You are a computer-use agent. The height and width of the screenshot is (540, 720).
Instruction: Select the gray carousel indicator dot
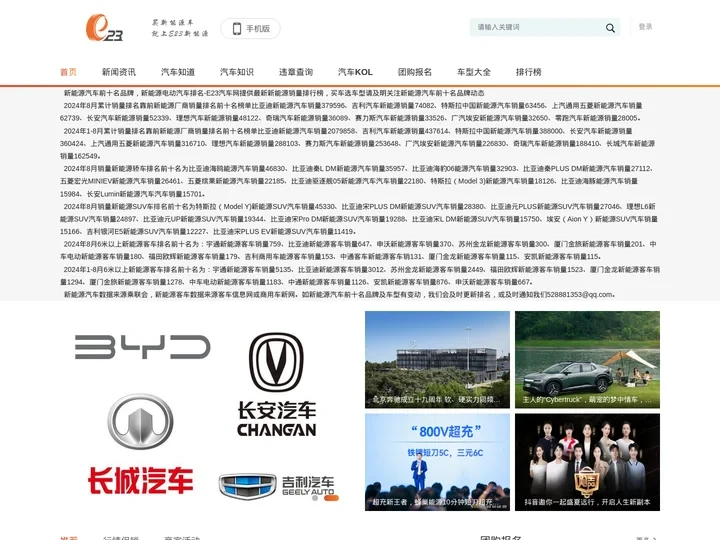315,498
